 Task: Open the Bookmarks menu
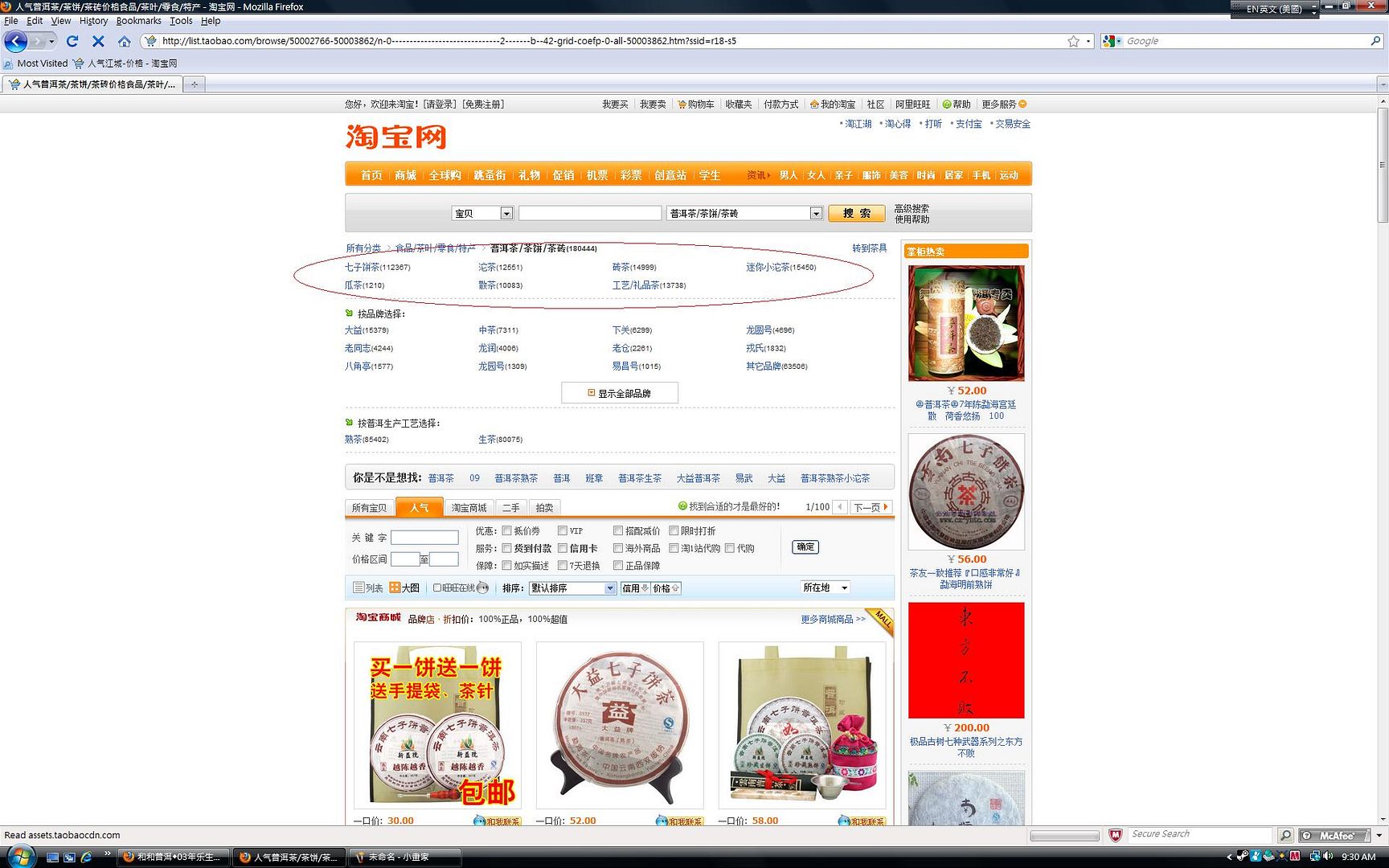pos(138,21)
